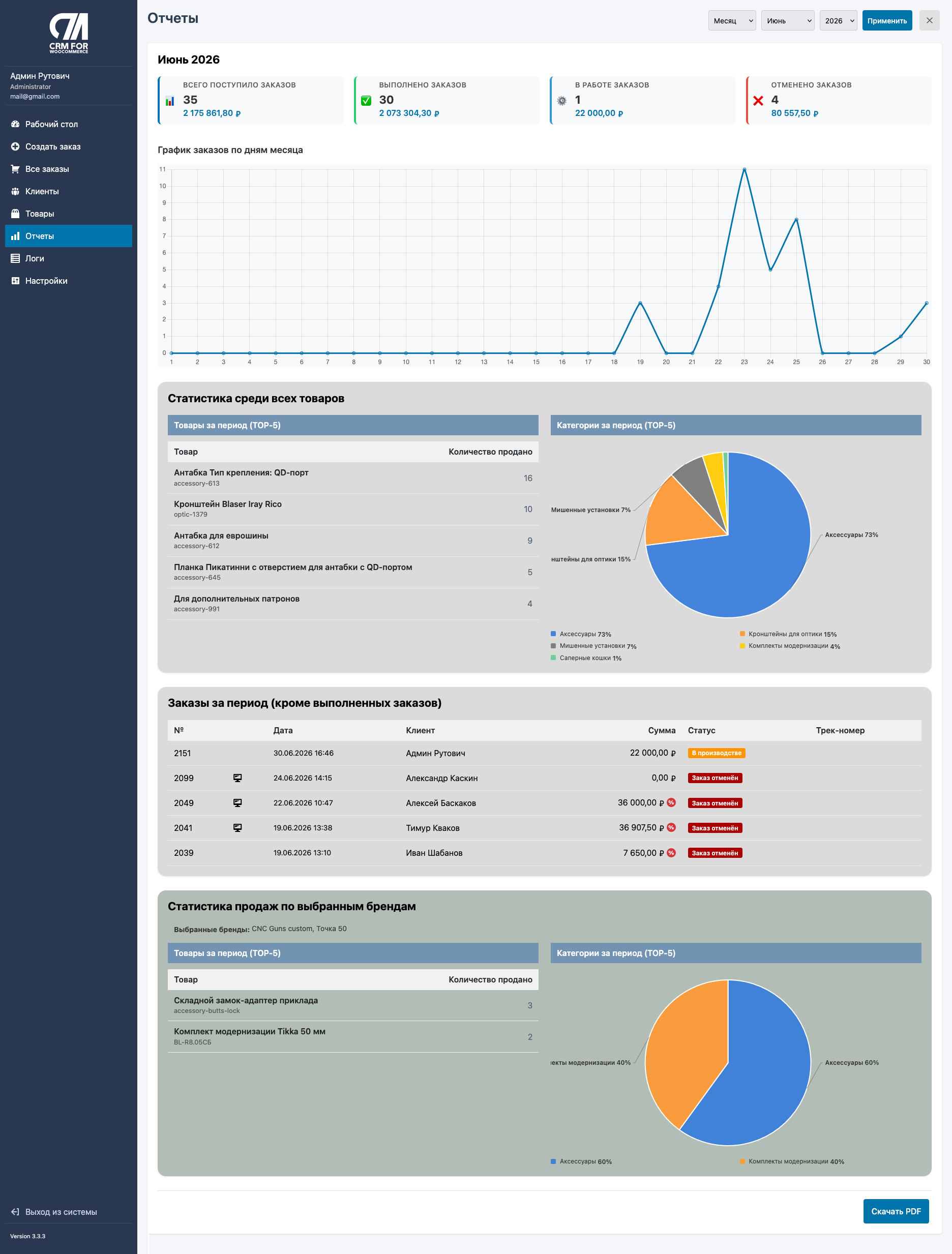Click Заказ отменён badge for order 2099
Image resolution: width=952 pixels, height=1254 pixels.
click(x=715, y=778)
